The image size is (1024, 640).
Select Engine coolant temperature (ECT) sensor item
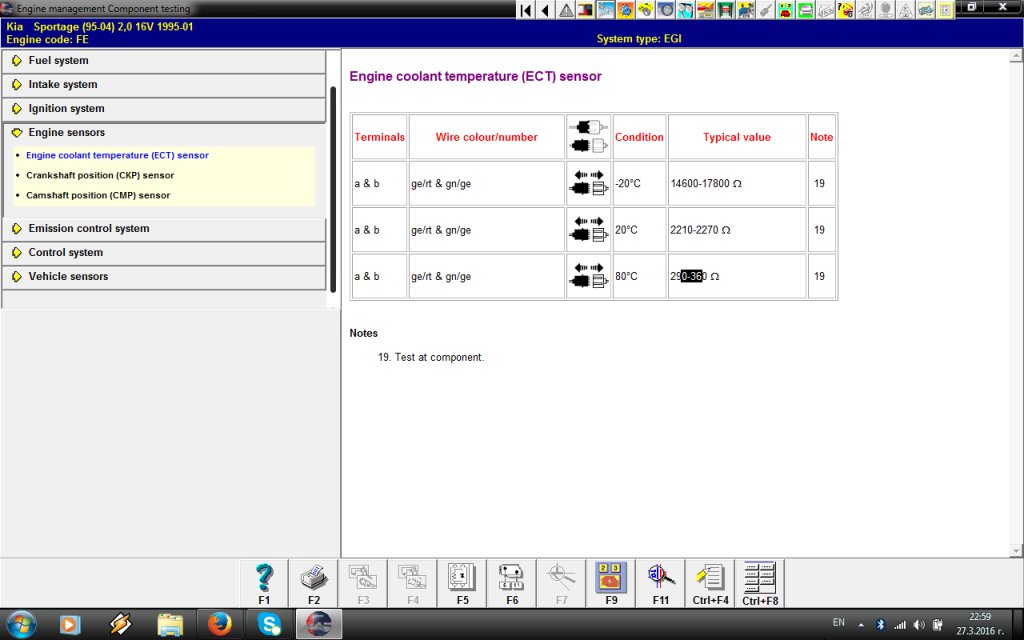[117, 156]
